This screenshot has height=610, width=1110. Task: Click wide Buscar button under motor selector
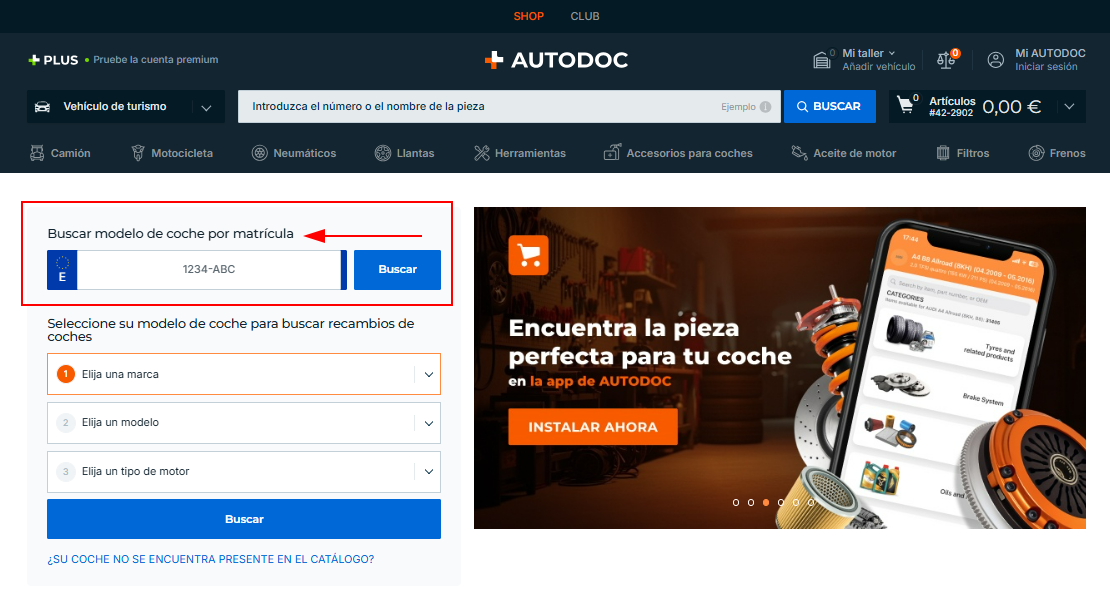(x=244, y=519)
